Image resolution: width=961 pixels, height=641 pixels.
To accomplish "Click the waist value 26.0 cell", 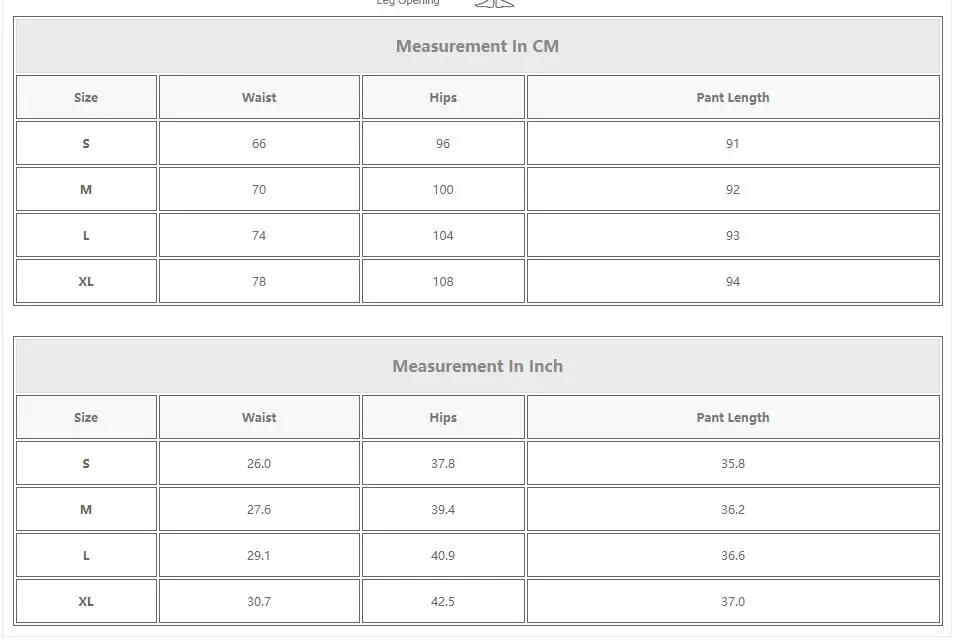I will point(259,463).
